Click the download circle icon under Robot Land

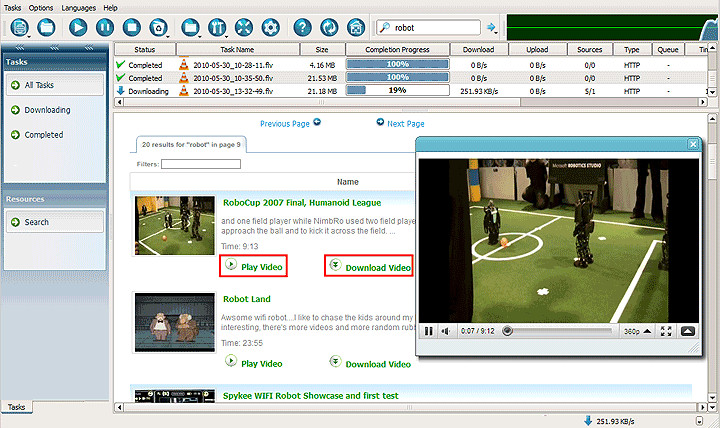tap(336, 361)
